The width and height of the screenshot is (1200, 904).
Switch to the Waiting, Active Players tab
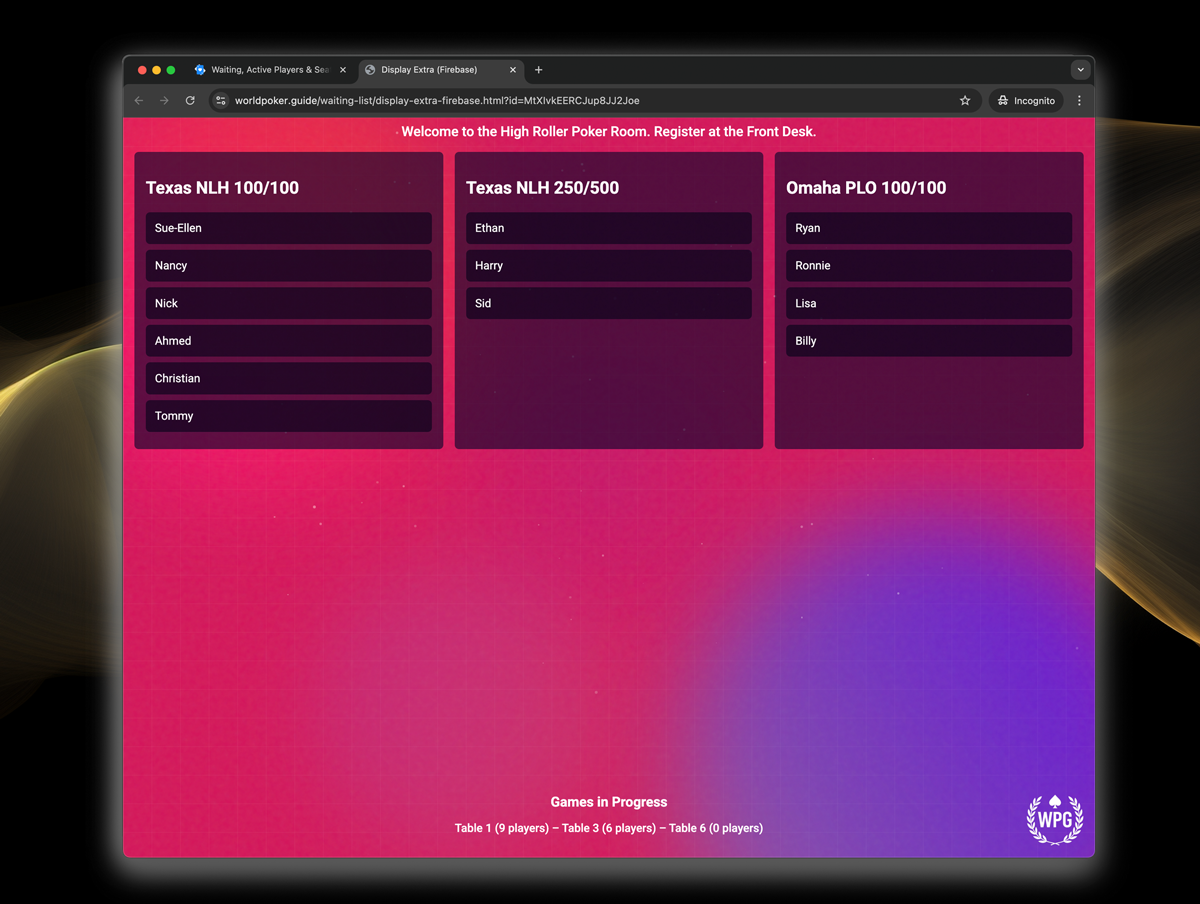[x=268, y=70]
